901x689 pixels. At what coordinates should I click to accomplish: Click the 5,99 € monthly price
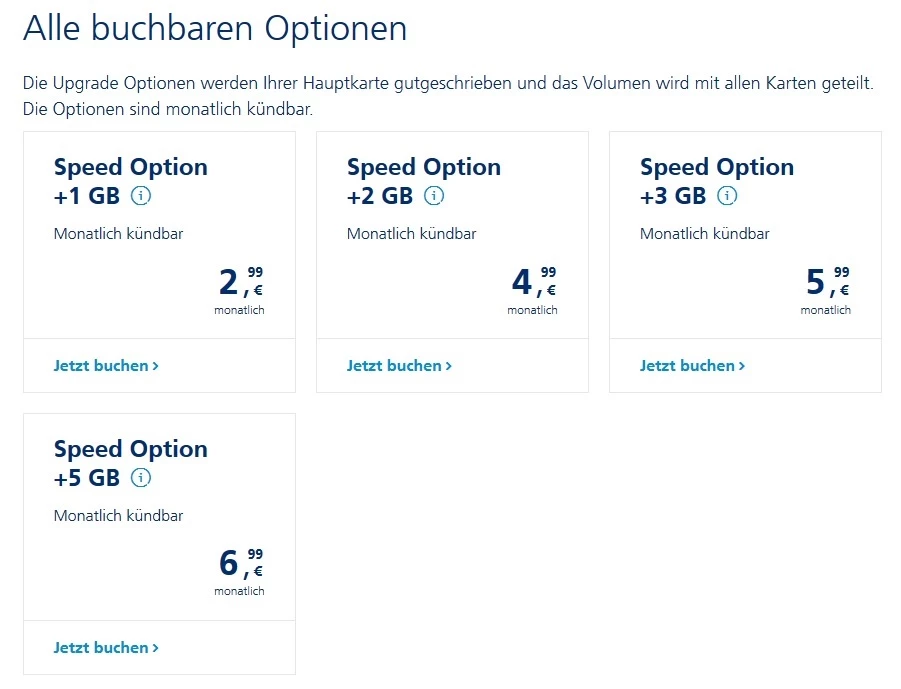click(827, 284)
